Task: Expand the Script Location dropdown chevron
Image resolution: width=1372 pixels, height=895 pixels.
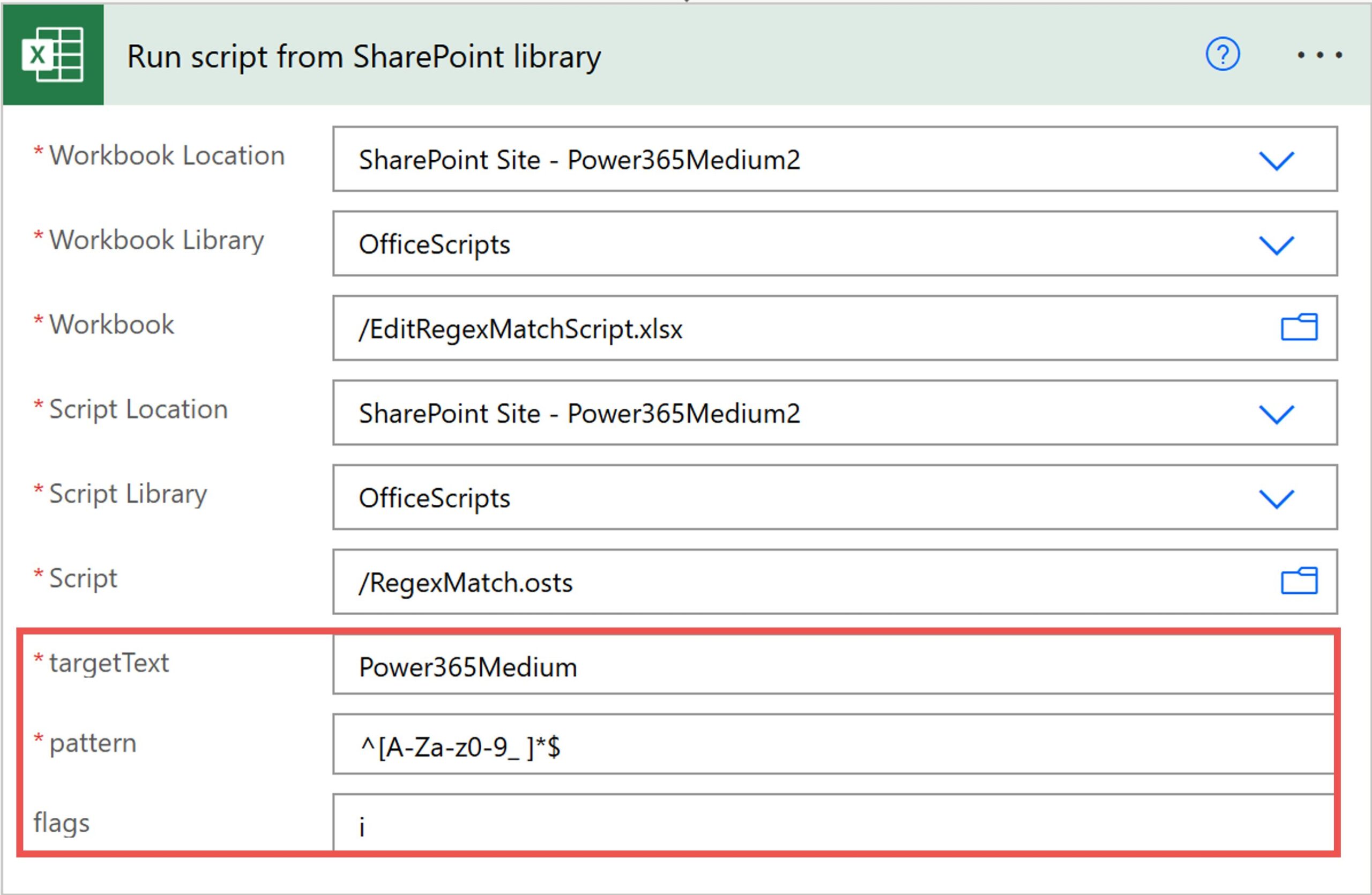Action: click(1276, 414)
